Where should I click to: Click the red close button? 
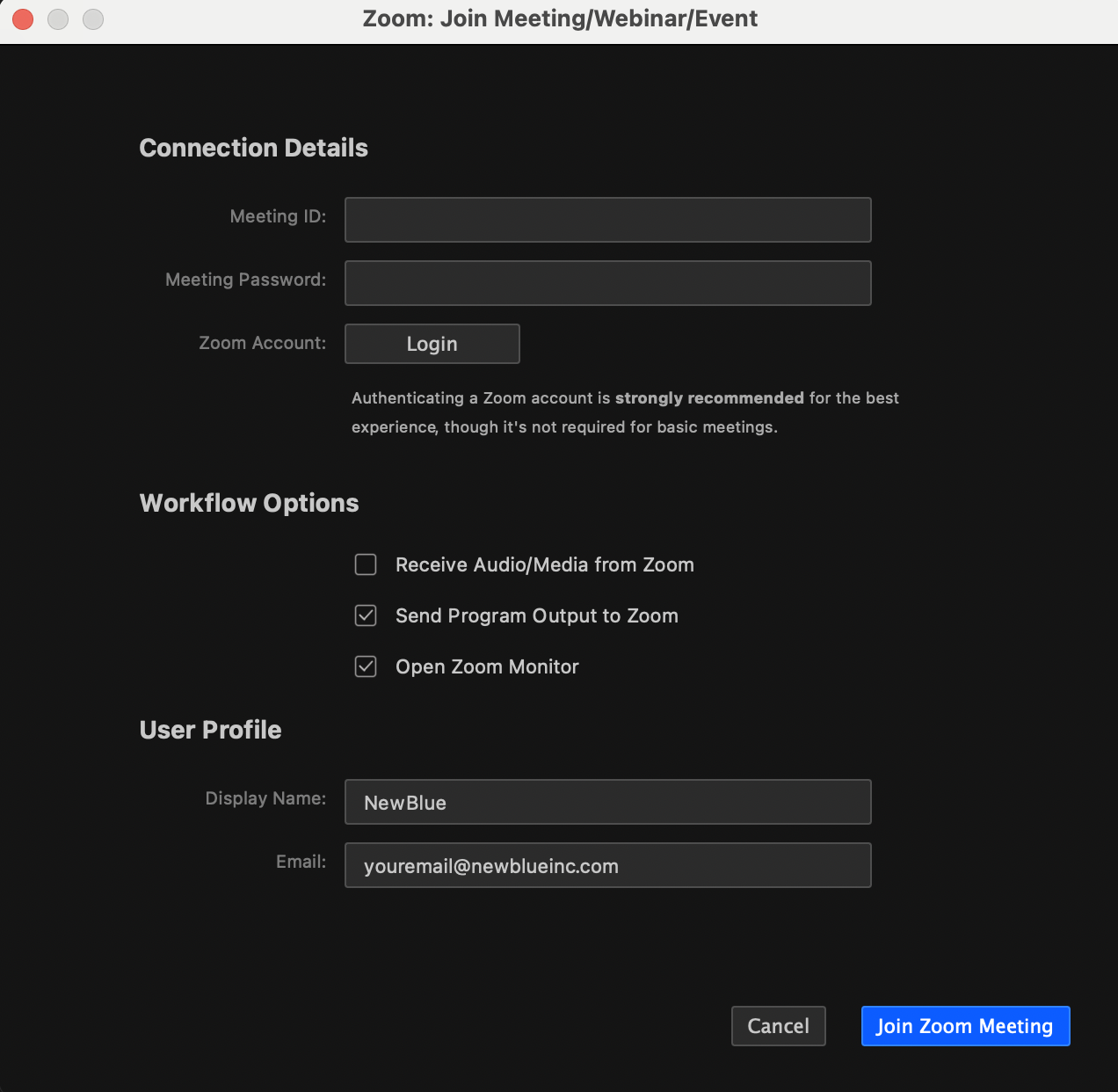(x=22, y=18)
